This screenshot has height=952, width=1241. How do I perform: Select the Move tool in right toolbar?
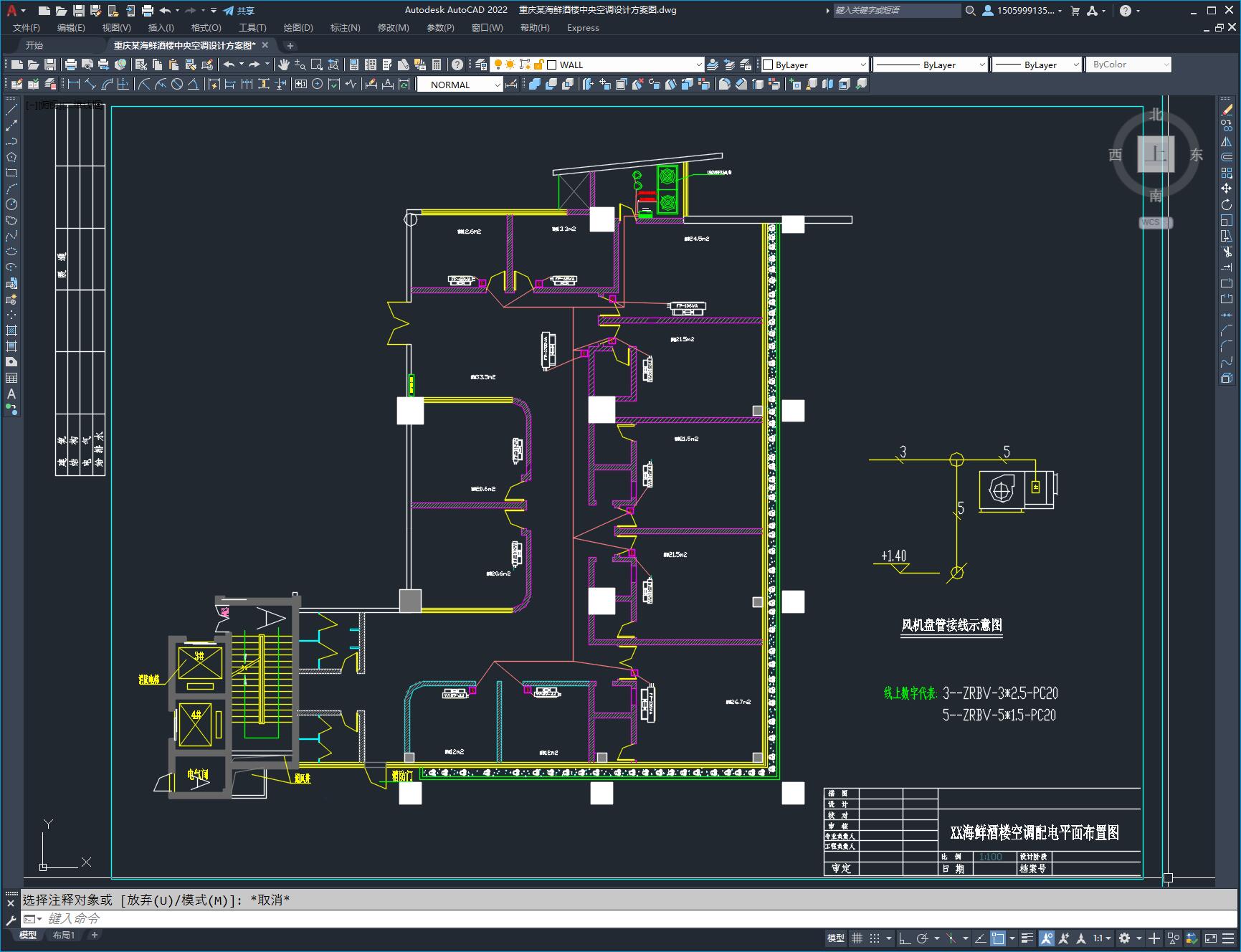[x=1227, y=189]
